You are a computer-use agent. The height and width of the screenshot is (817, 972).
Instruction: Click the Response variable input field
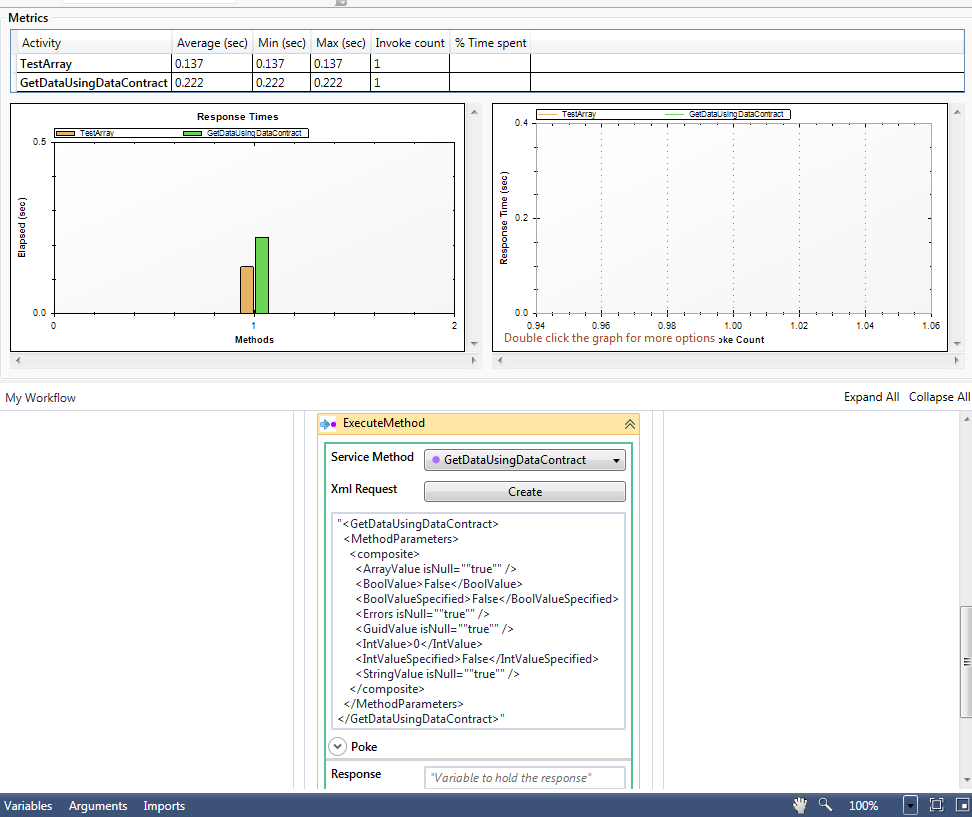coord(524,777)
